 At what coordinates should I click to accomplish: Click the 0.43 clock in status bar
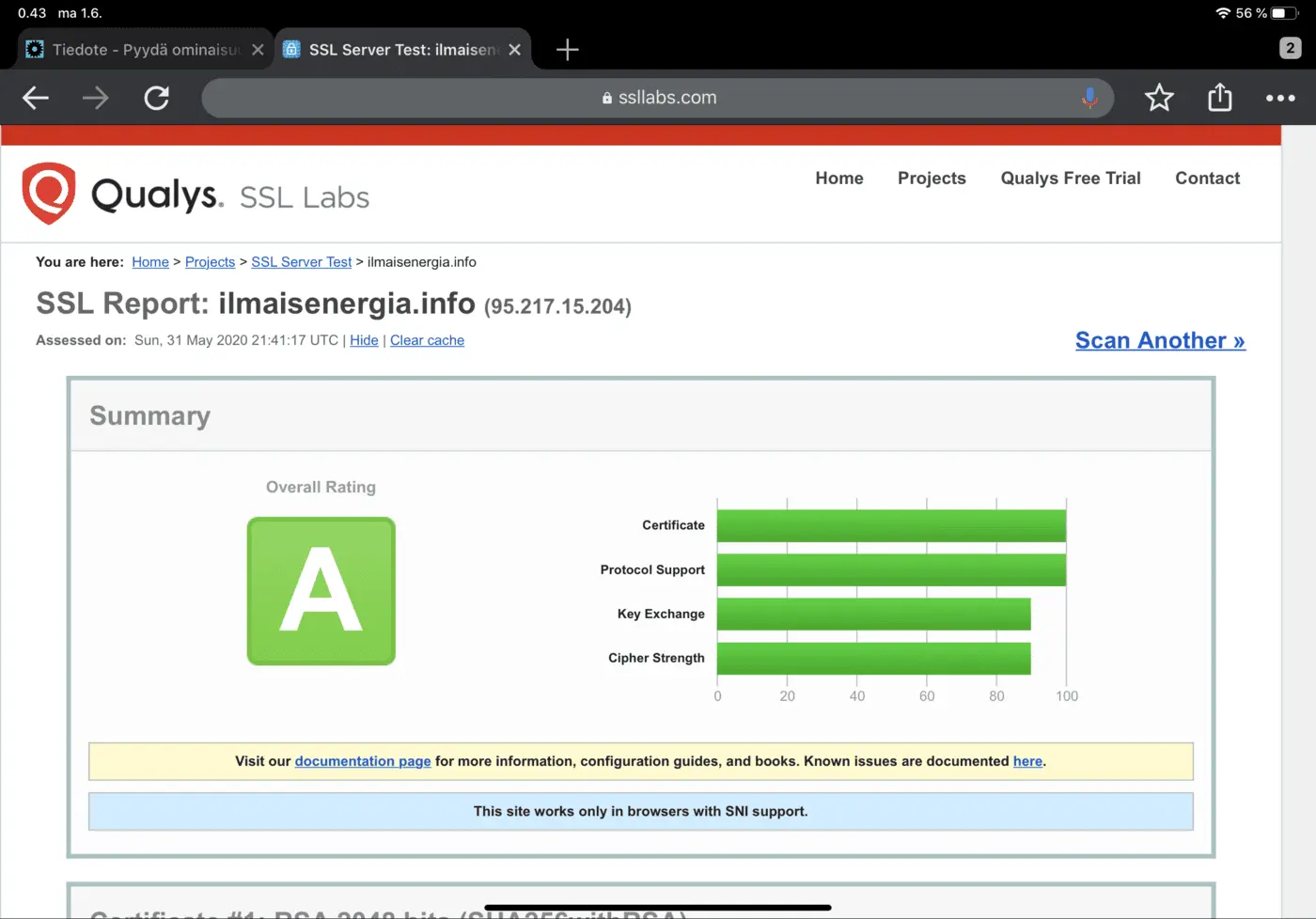pos(32,13)
